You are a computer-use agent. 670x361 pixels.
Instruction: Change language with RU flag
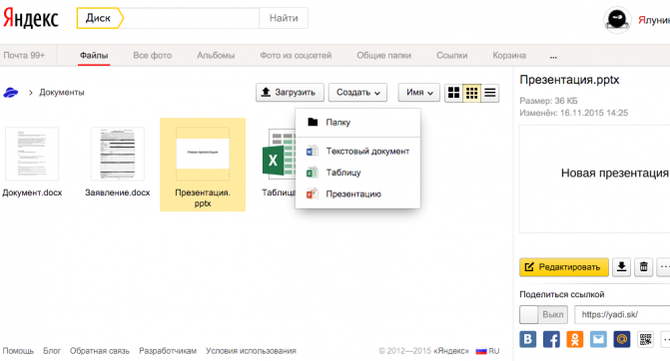[488, 351]
